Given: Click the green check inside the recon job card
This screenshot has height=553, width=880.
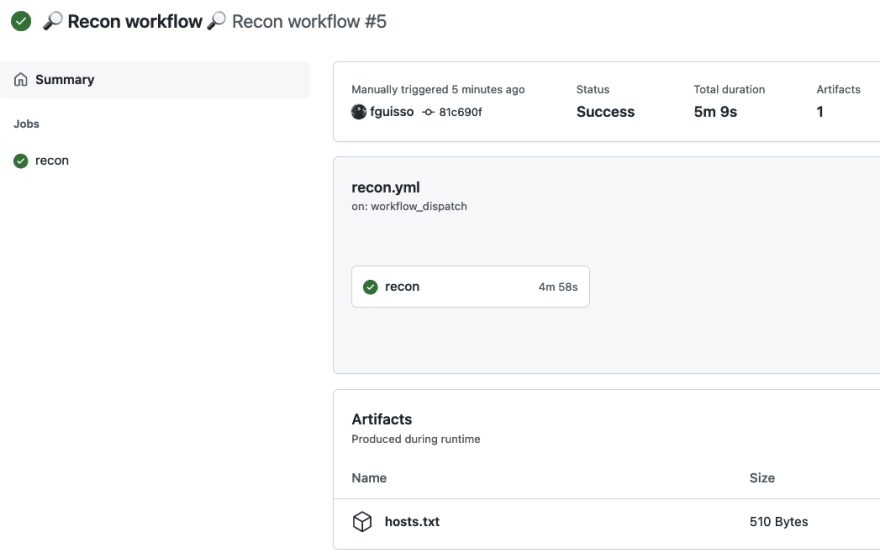Looking at the screenshot, I should pyautogui.click(x=370, y=287).
